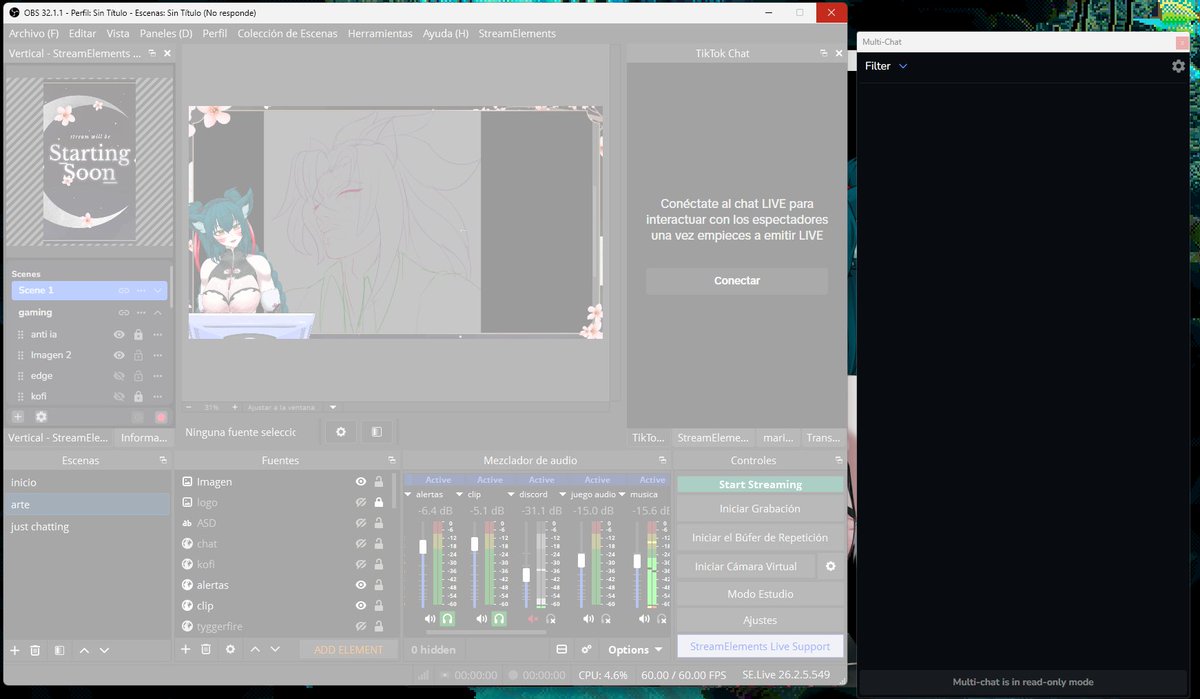
Task: Open source properties gear under preview
Action: [x=341, y=432]
